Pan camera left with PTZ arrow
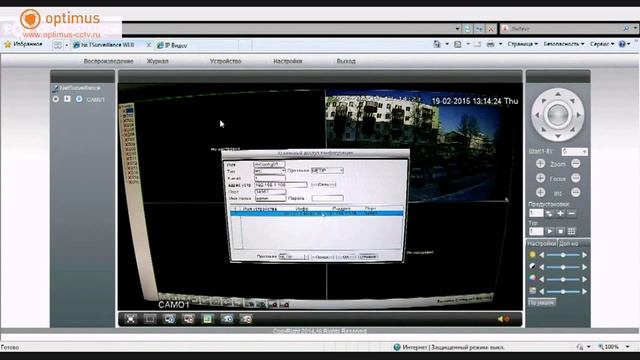Image resolution: width=640 pixels, height=360 pixels. pos(537,115)
